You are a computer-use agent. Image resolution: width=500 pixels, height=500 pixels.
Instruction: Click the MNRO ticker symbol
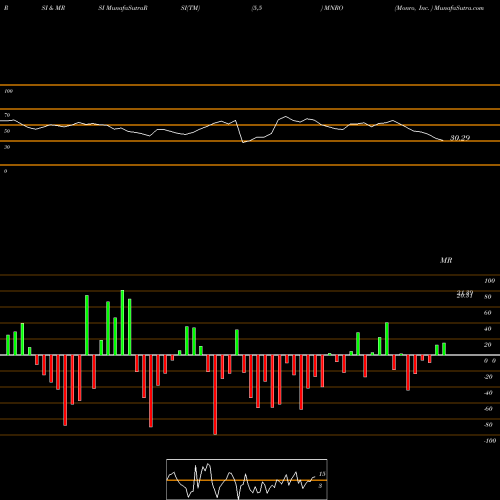pos(333,8)
